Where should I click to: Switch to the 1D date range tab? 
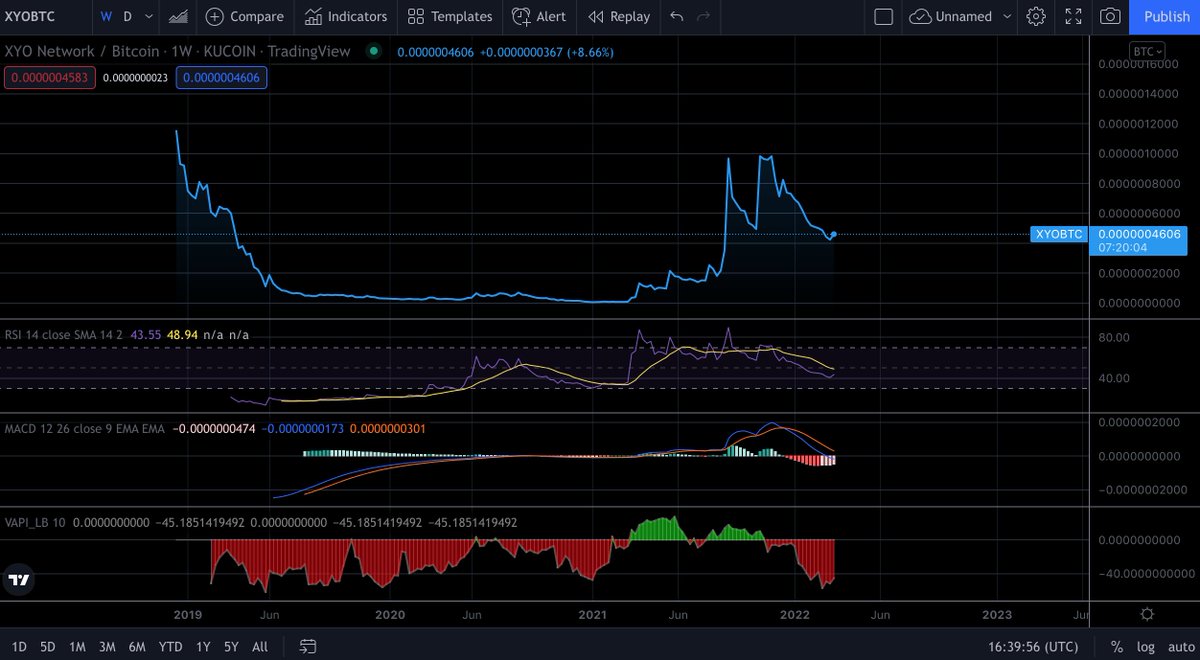tap(17, 646)
